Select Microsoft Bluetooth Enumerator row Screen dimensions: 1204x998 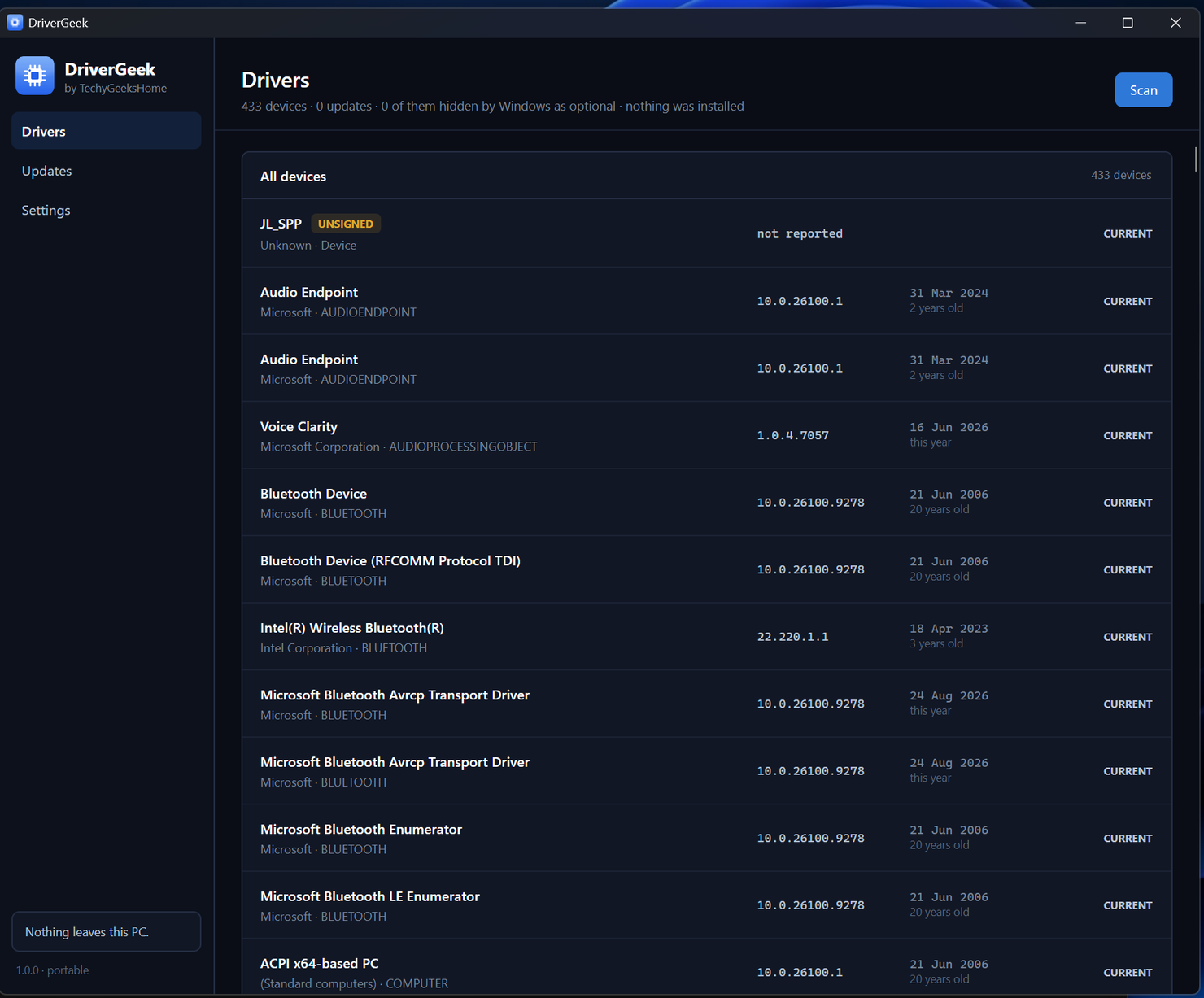(706, 839)
